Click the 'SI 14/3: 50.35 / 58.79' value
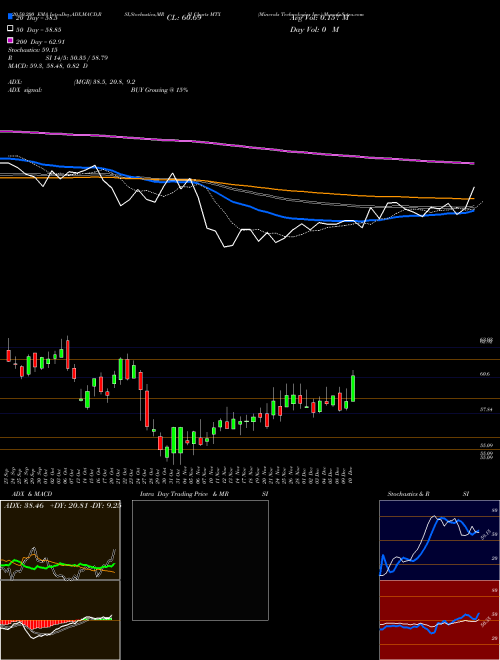The width and height of the screenshot is (500, 660). 77,58
